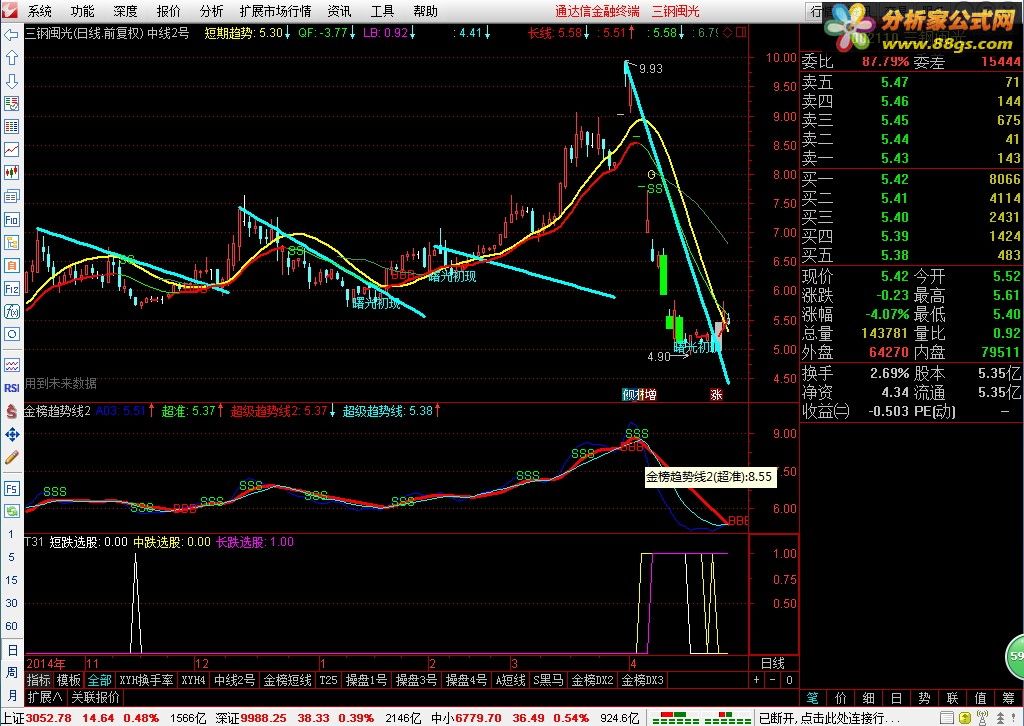Open the 功能 menu
This screenshot has width=1024, height=726.
pyautogui.click(x=82, y=11)
